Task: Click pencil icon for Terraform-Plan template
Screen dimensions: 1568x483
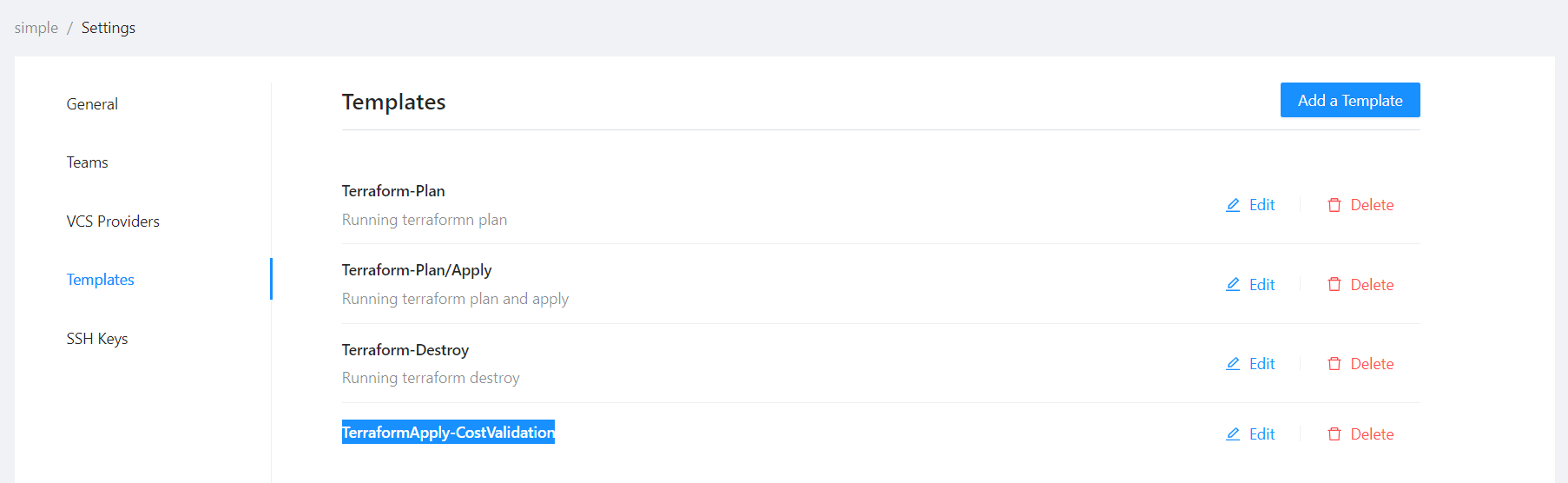Action: click(x=1233, y=205)
